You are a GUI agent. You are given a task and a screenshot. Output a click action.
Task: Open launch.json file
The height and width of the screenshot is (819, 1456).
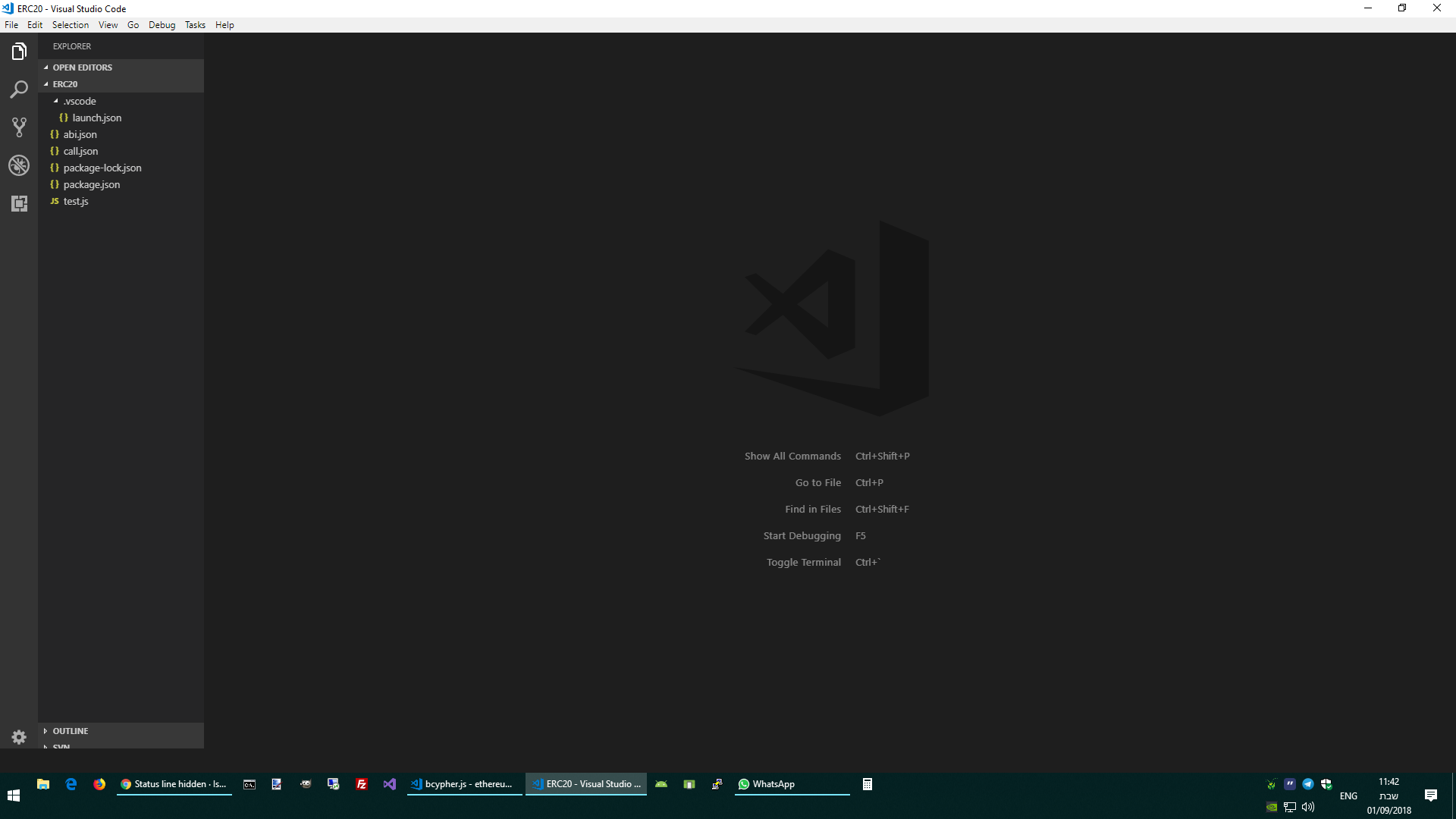click(121, 118)
